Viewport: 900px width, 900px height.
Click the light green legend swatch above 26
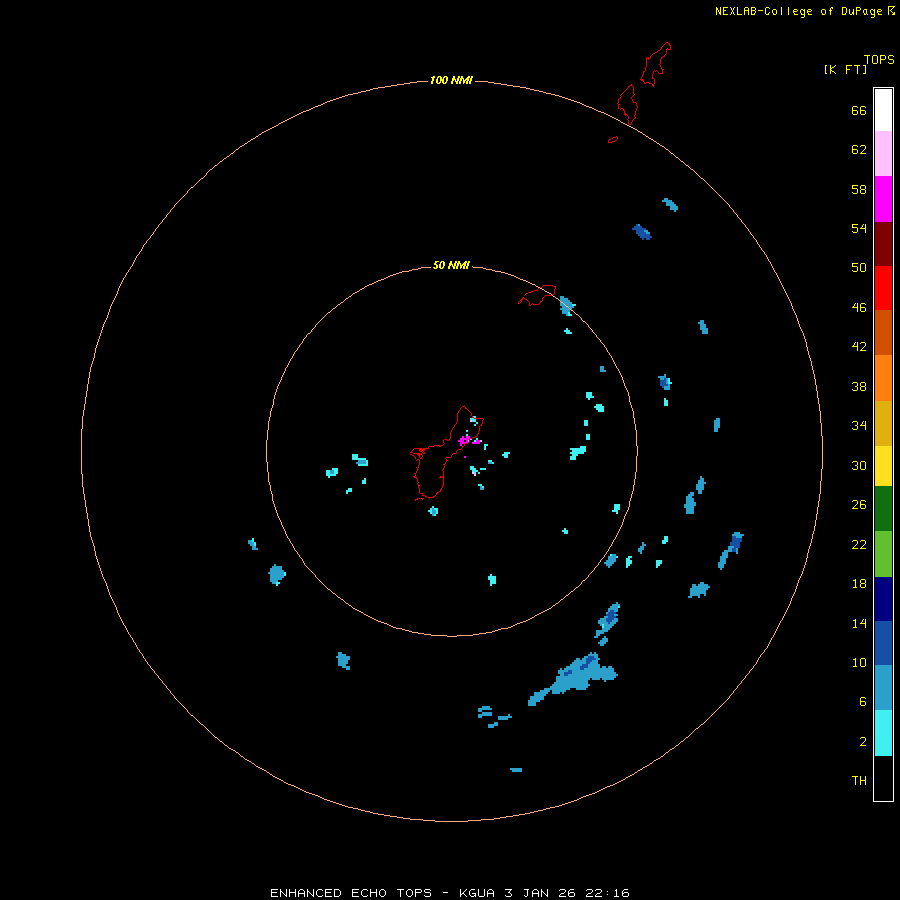click(883, 554)
